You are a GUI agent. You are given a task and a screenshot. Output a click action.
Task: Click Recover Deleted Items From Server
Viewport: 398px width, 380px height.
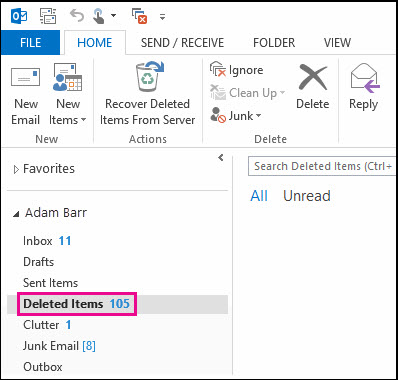point(147,94)
